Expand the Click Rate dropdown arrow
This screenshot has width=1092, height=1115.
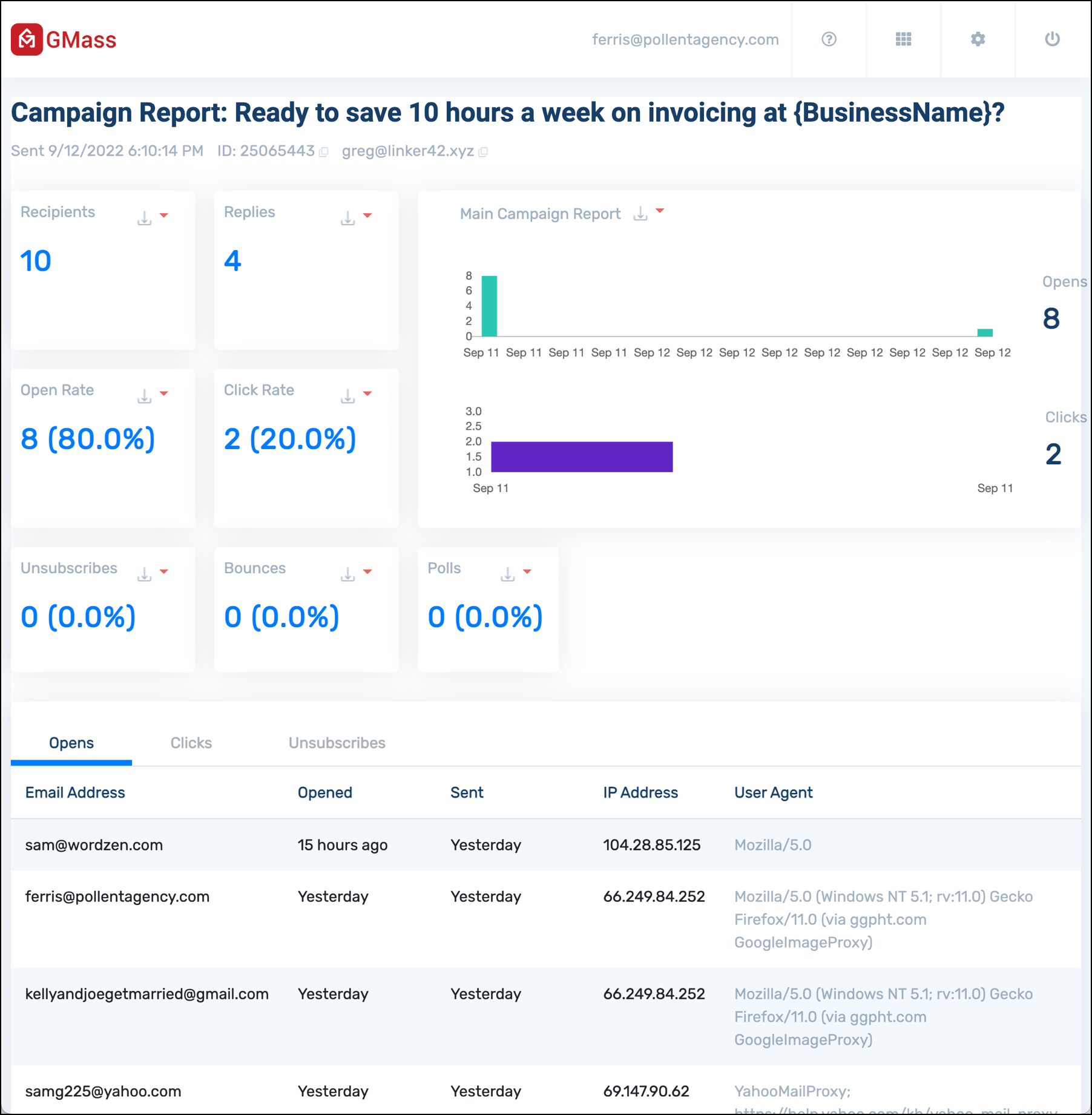tap(367, 393)
